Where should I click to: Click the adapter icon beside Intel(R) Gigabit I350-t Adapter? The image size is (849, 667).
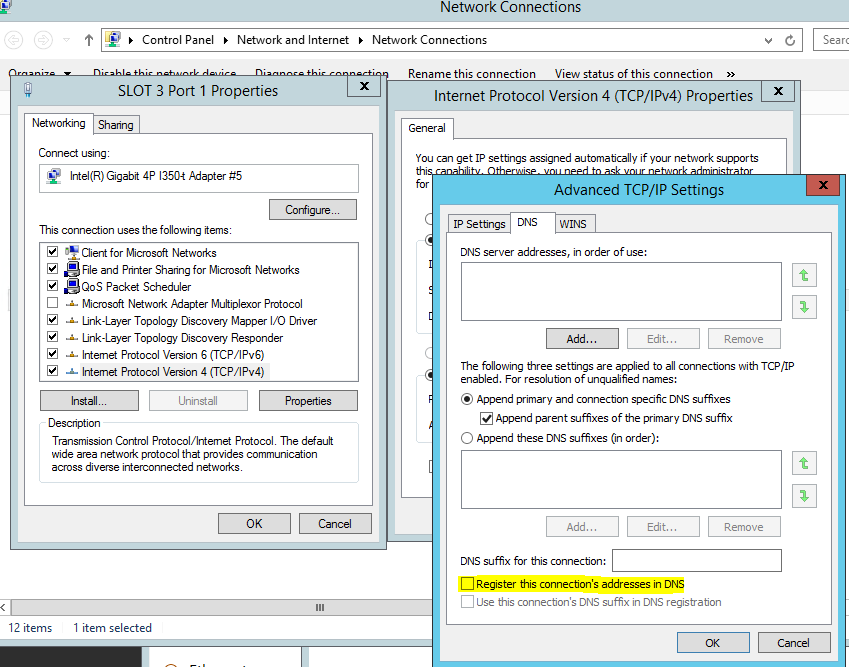[x=53, y=178]
